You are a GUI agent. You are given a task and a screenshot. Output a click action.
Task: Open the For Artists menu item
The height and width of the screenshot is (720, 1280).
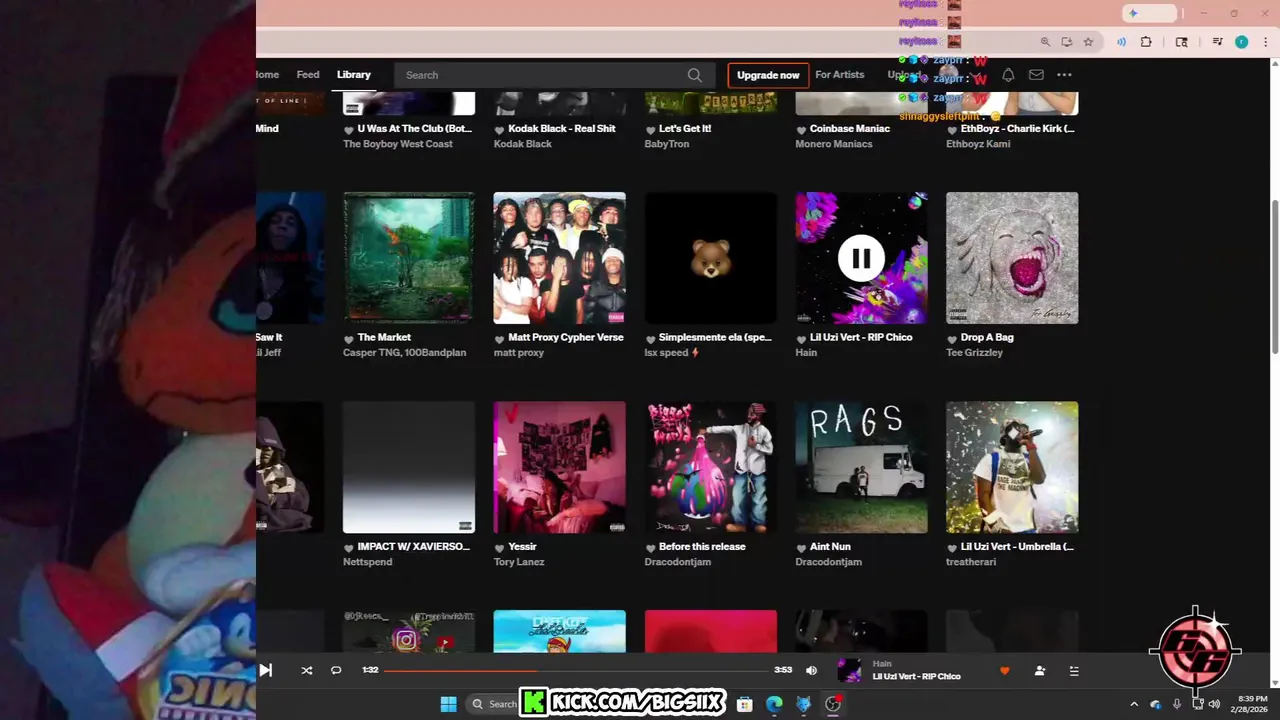(840, 75)
